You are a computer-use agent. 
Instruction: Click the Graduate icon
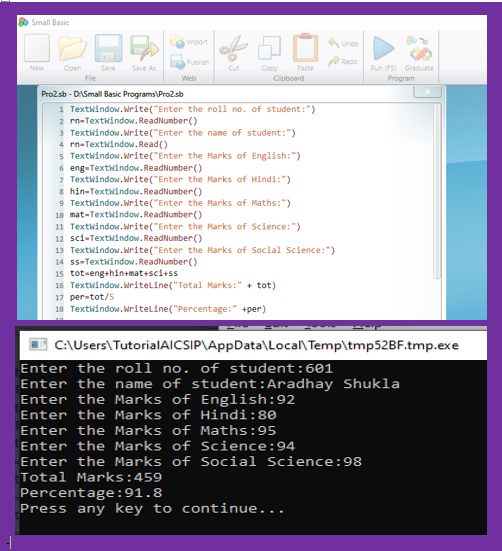[419, 48]
